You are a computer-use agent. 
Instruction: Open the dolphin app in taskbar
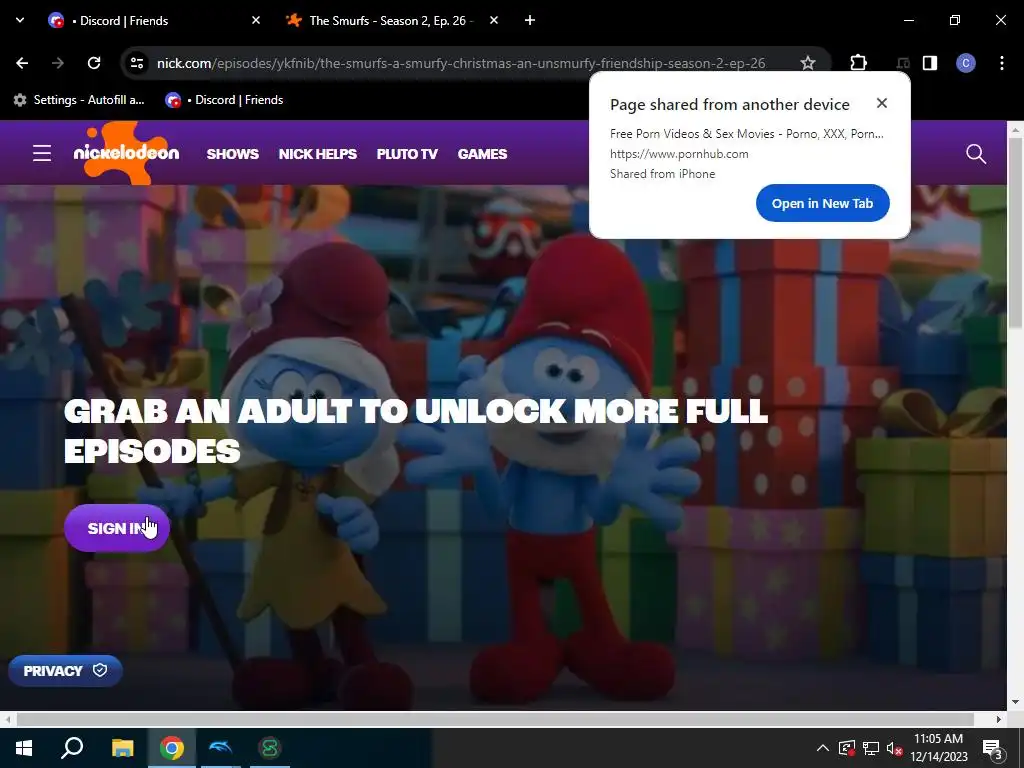221,748
